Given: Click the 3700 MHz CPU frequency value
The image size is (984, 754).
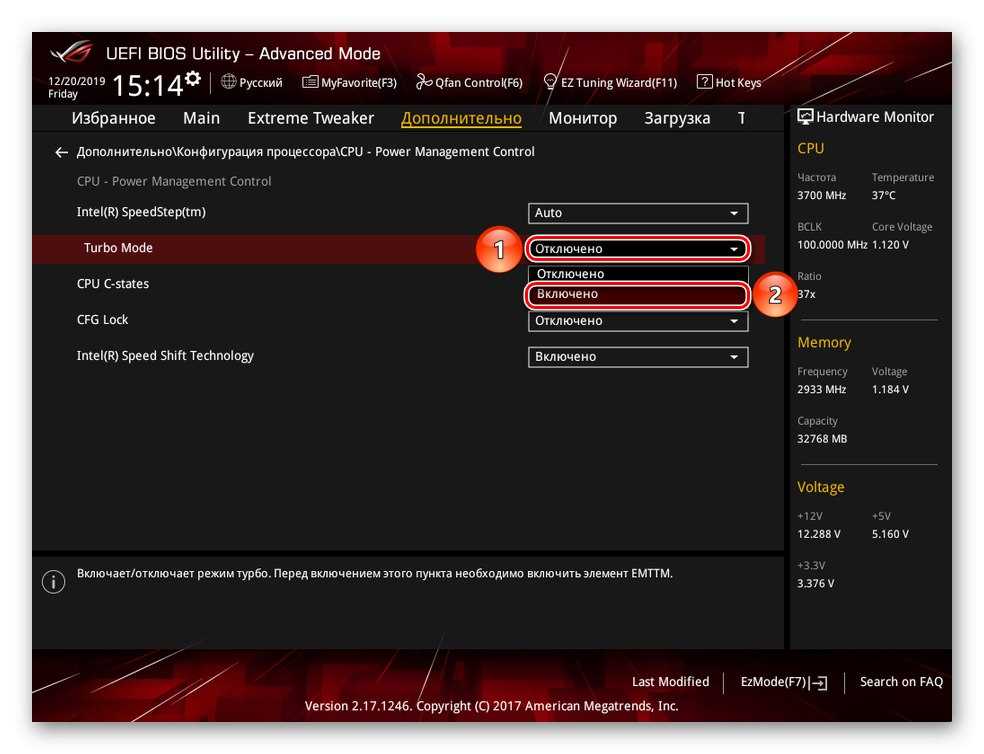Looking at the screenshot, I should point(821,195).
